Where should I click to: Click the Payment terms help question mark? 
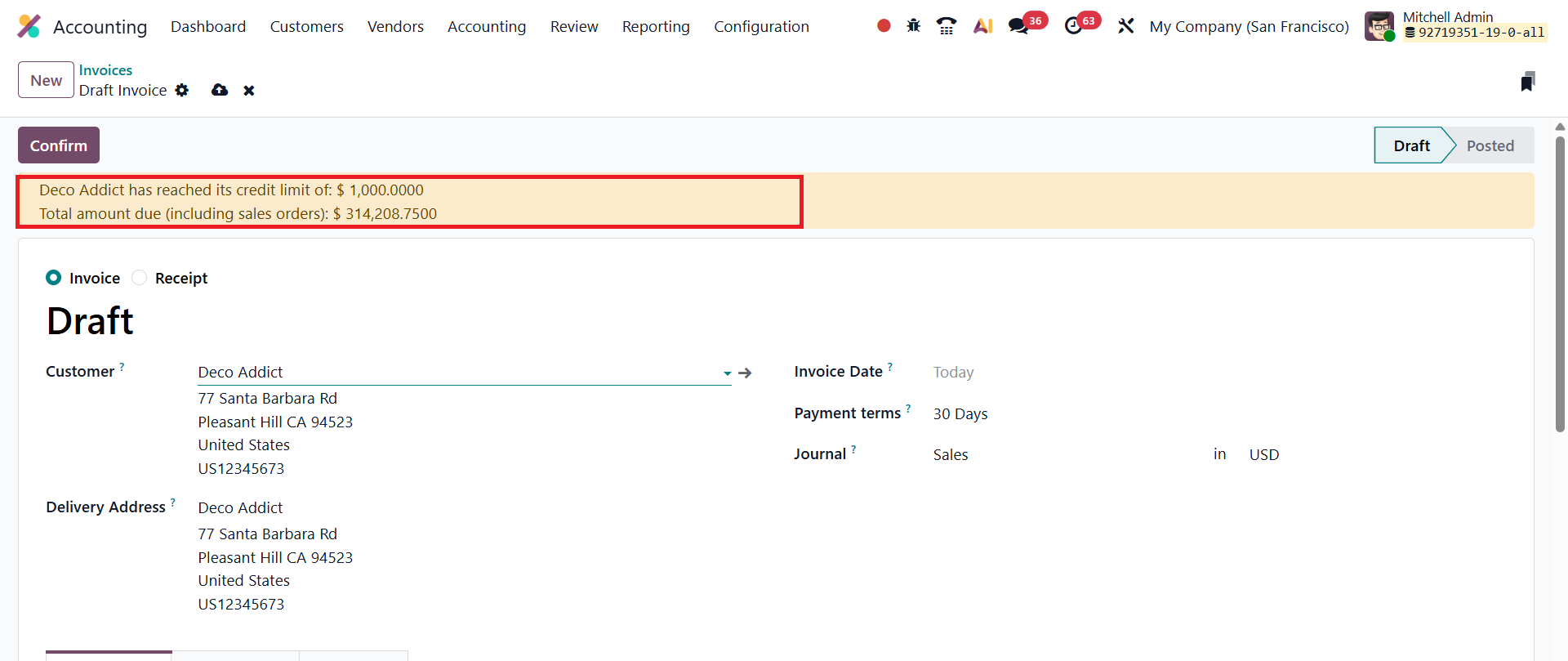pyautogui.click(x=908, y=409)
